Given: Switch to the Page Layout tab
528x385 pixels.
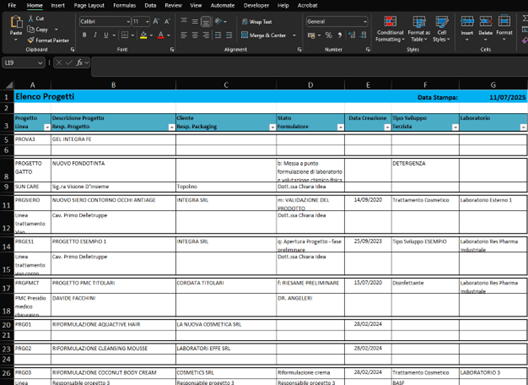Looking at the screenshot, I should tap(89, 5).
